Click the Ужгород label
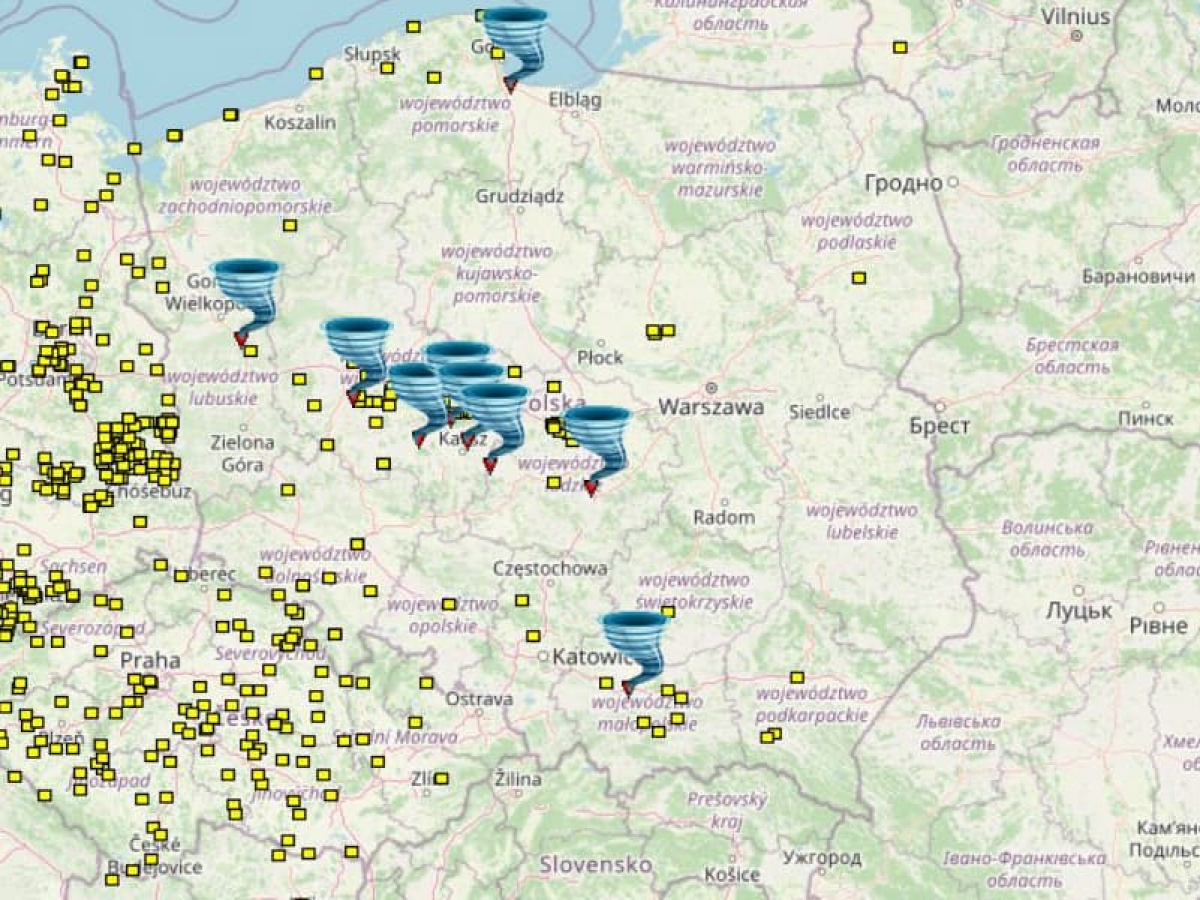The image size is (1200, 900). click(822, 858)
